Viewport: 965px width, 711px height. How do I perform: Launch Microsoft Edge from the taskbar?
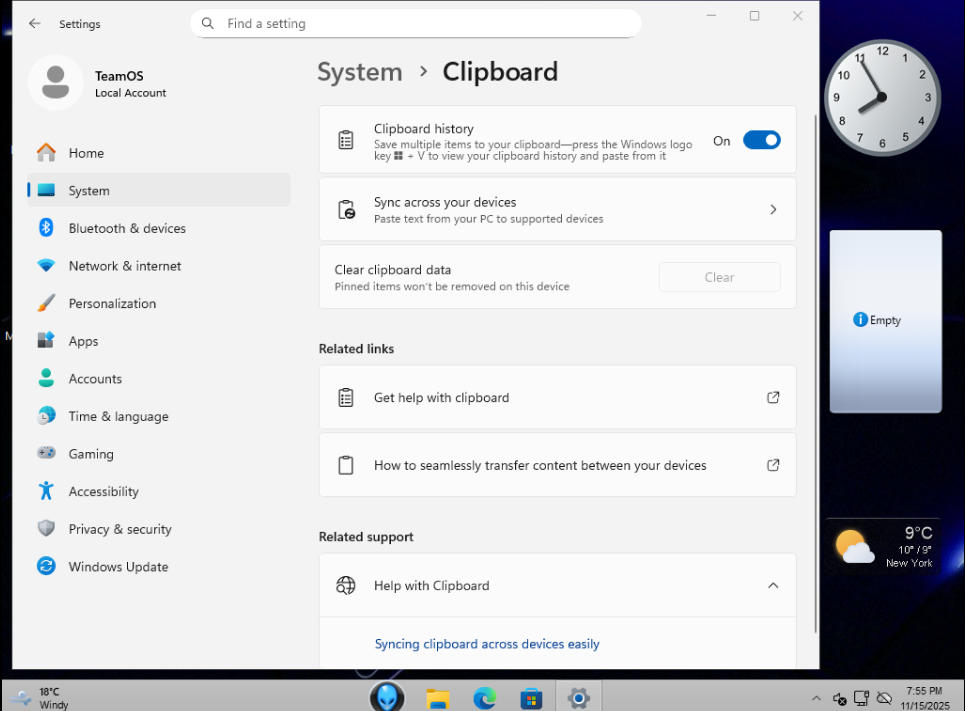(484, 698)
